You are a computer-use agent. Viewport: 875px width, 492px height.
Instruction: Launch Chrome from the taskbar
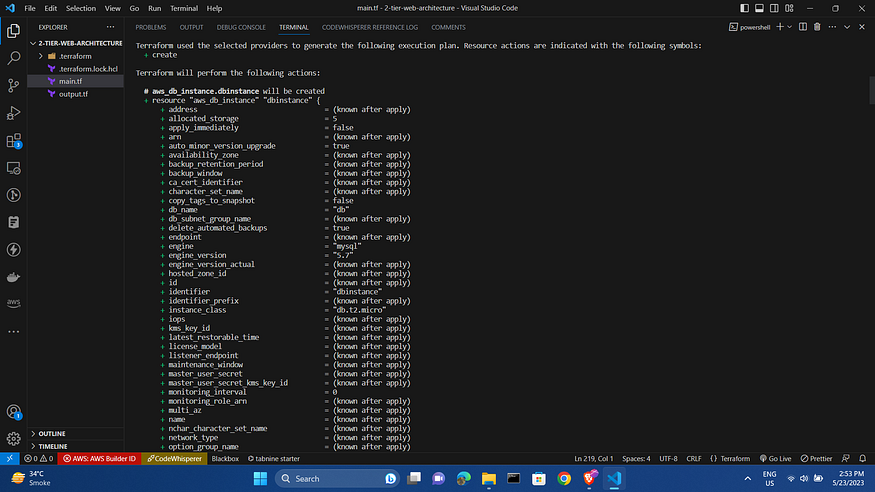click(x=564, y=479)
